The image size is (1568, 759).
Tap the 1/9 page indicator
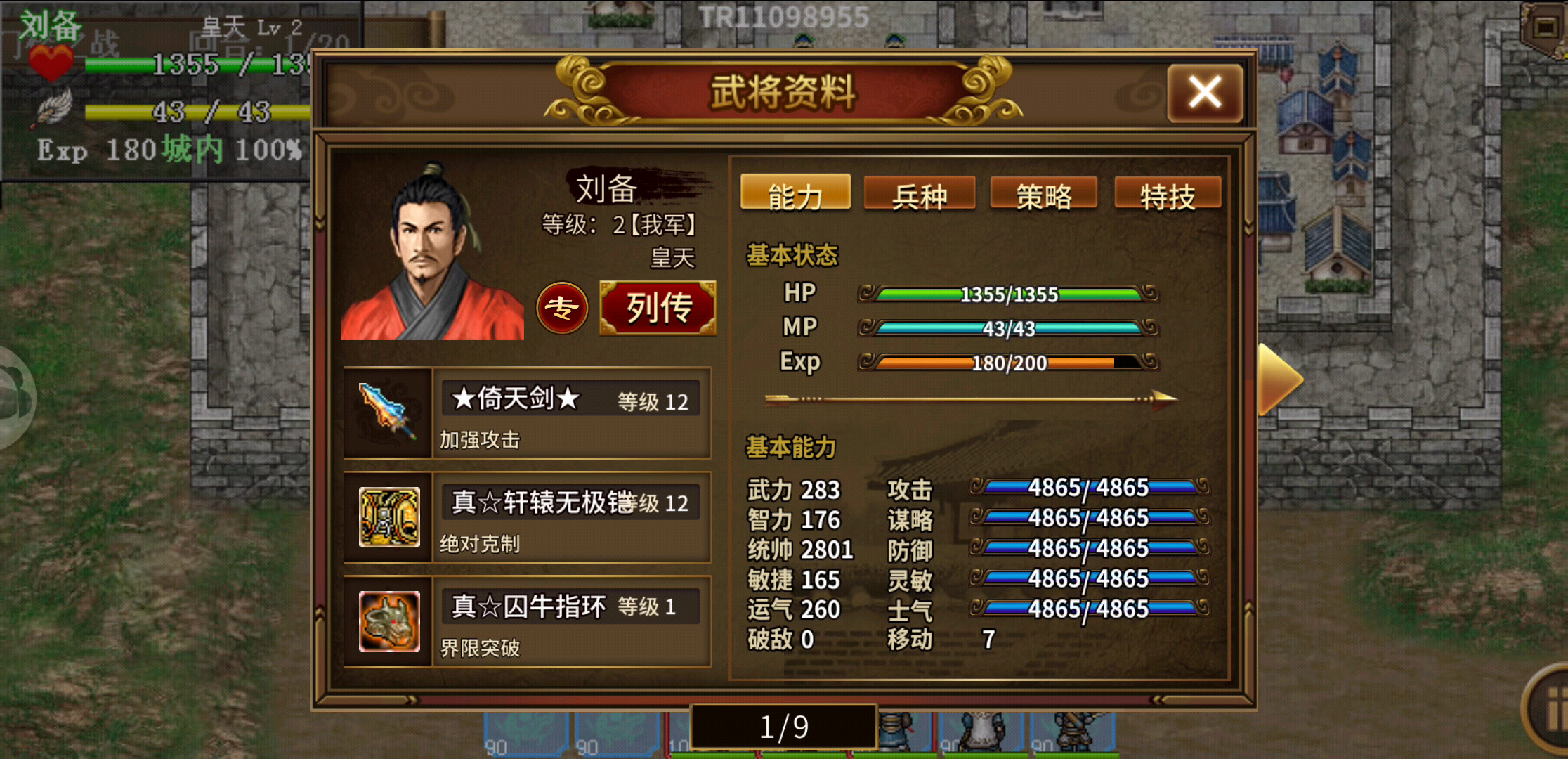coord(784,727)
